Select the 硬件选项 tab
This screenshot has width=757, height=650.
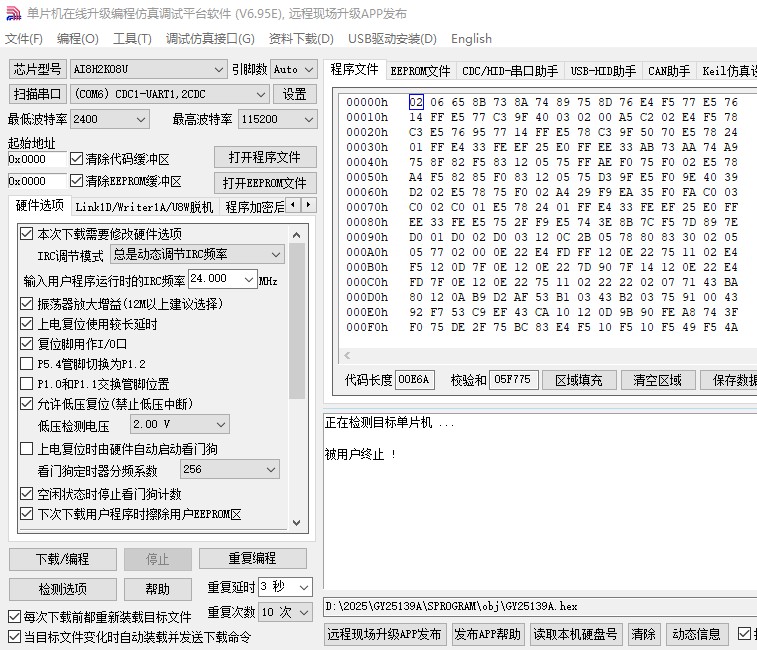coord(40,206)
